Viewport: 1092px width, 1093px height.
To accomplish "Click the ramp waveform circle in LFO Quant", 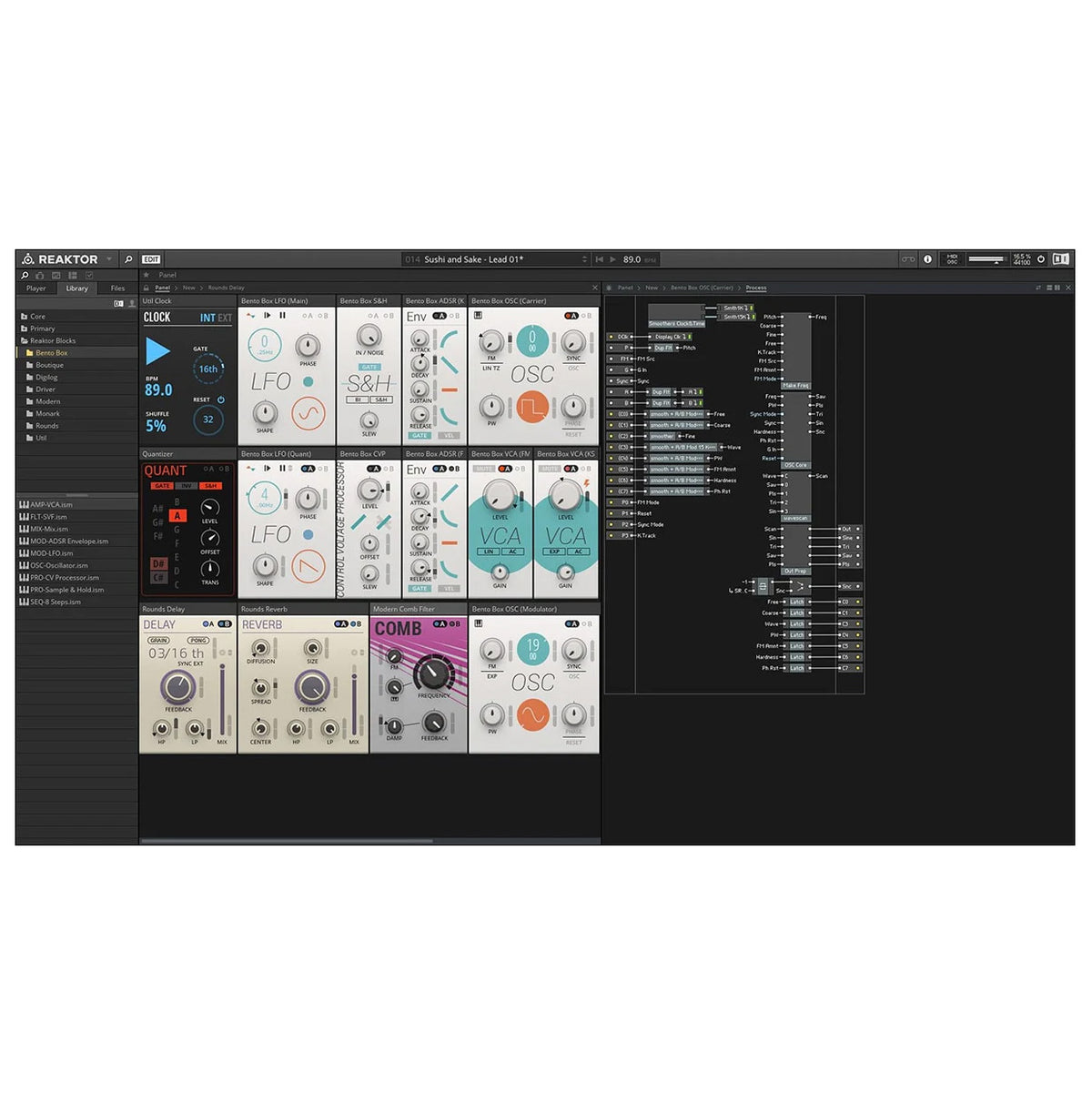I will pos(308,568).
